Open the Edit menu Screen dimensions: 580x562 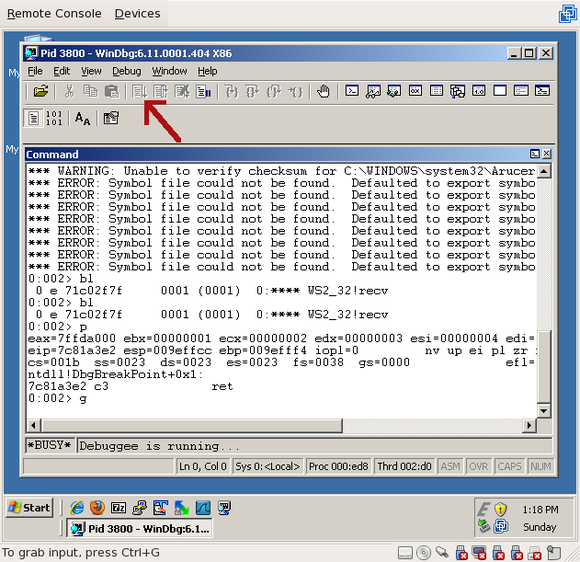pos(61,71)
